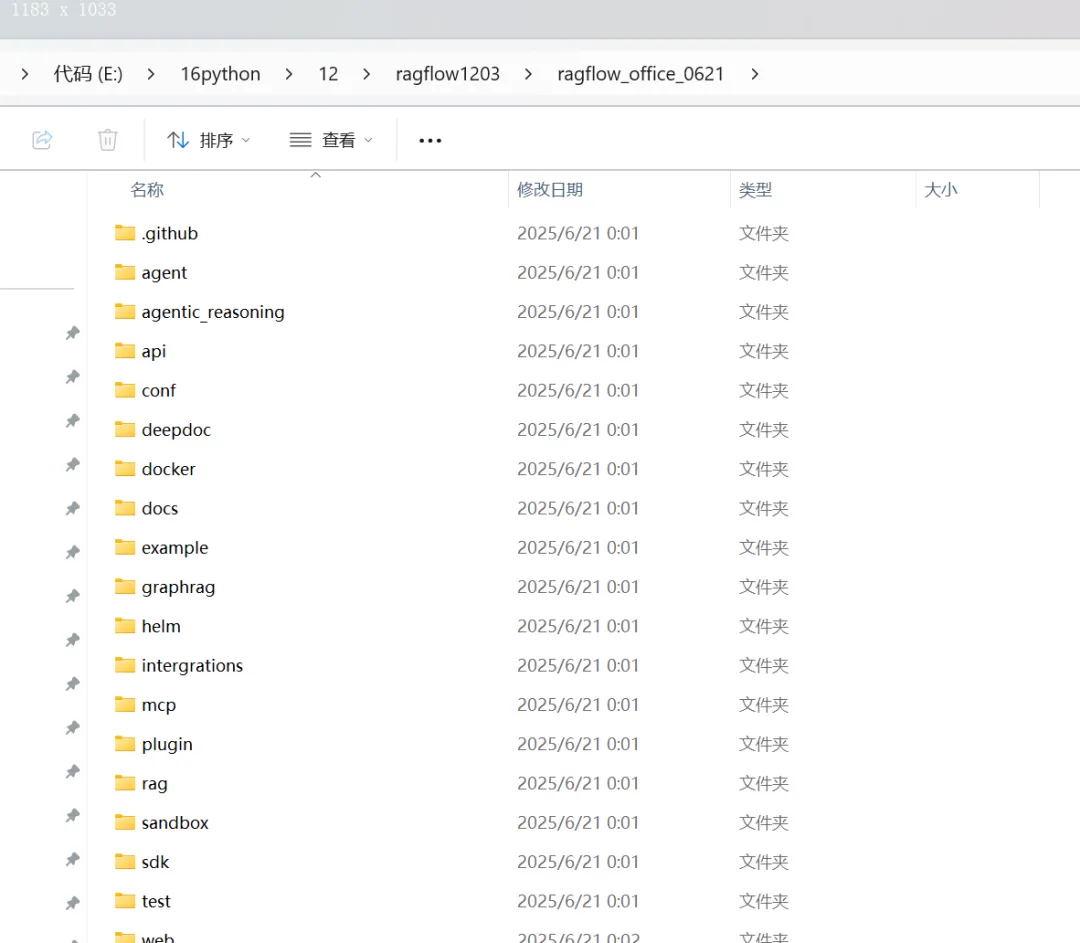Image resolution: width=1080 pixels, height=943 pixels.
Task: Click the modified date of sdk folder
Action: click(578, 861)
